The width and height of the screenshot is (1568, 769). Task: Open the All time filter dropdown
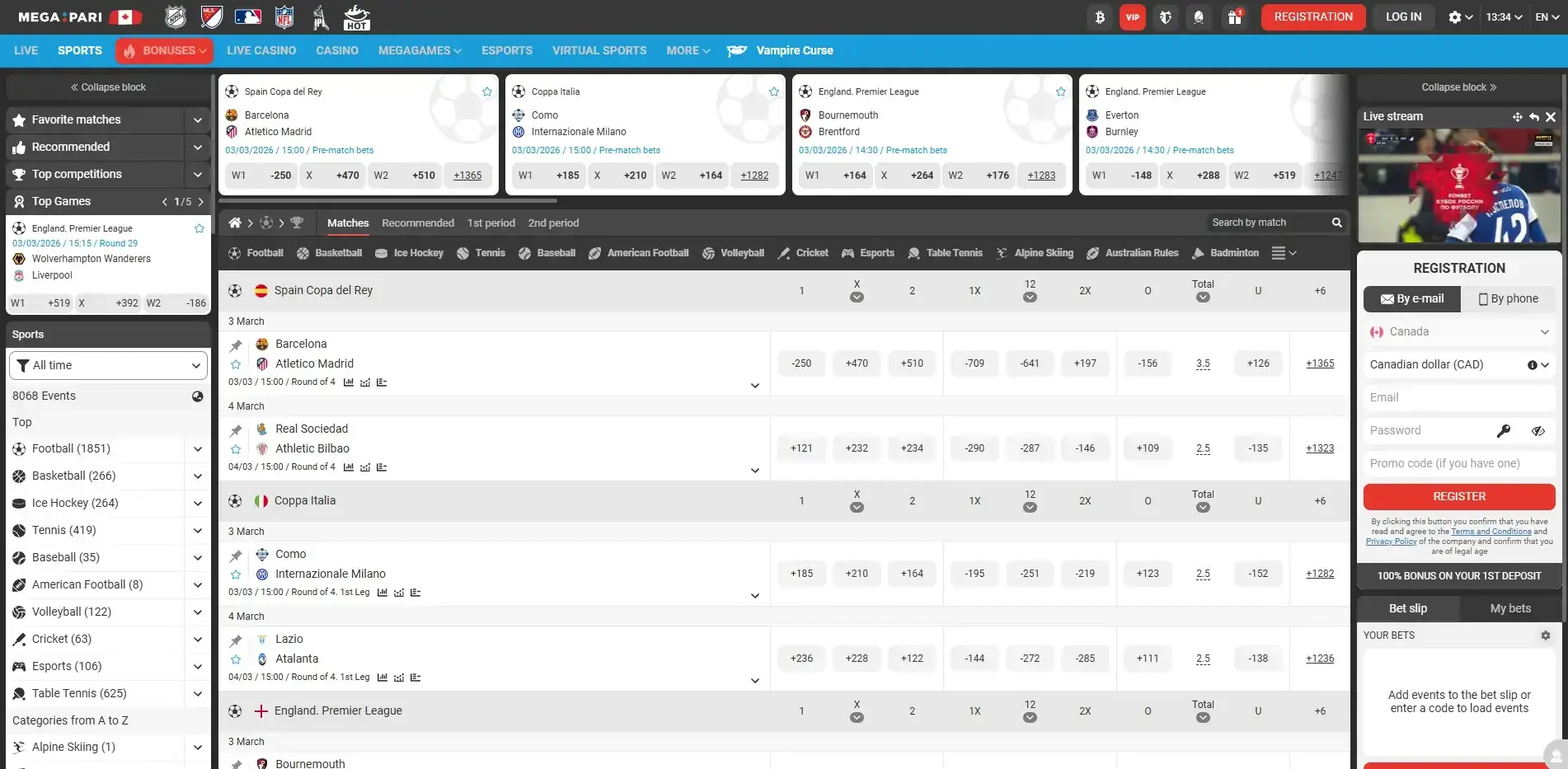(108, 365)
